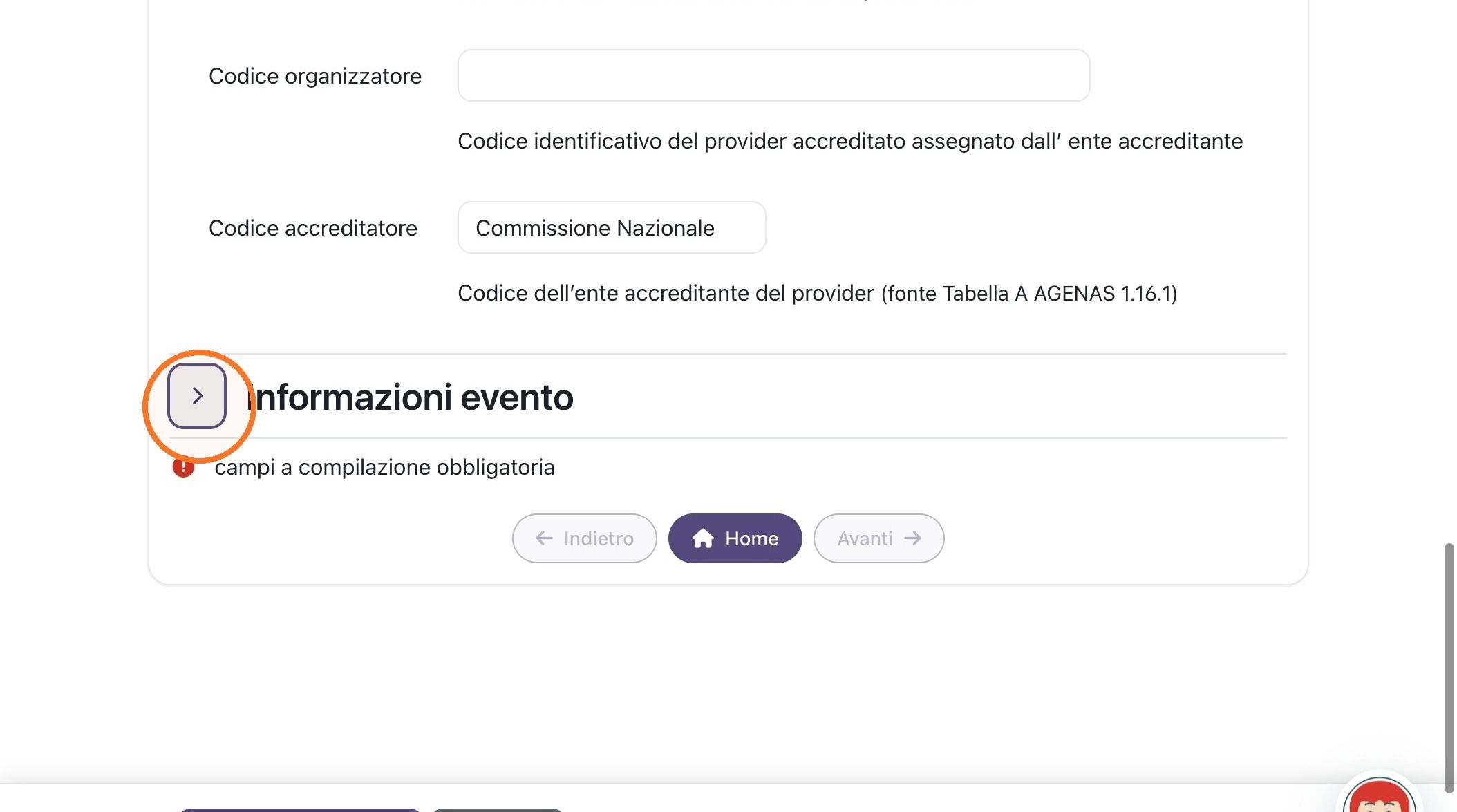This screenshot has height=812, width=1457.
Task: Click the red exclamation mandatory-fields icon
Action: [183, 468]
